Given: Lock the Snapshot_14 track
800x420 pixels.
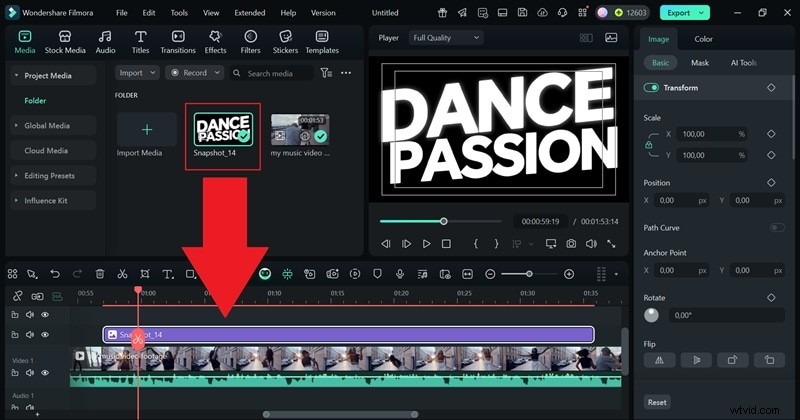Looking at the screenshot, I should [x=15, y=335].
